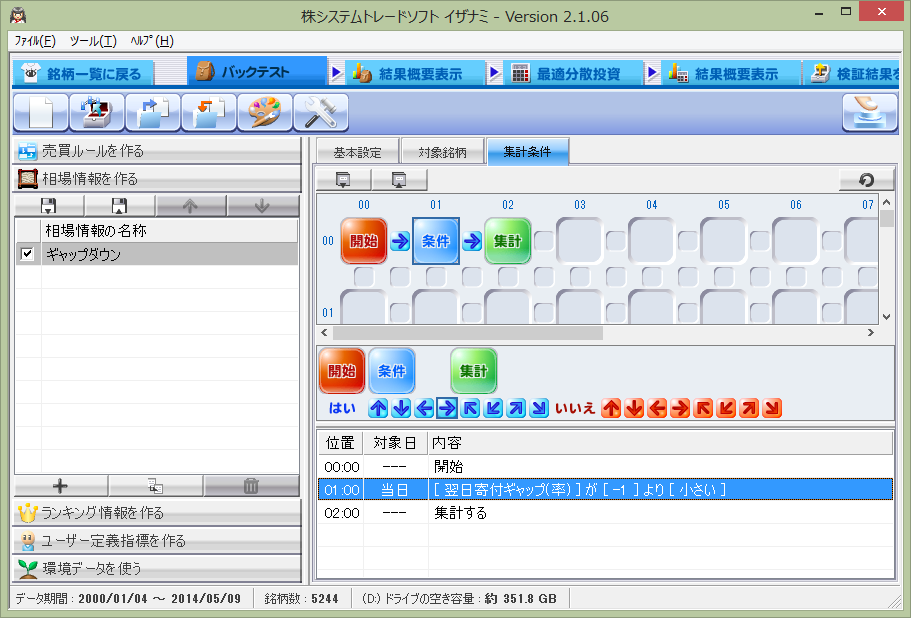Click the new blank document toolbar icon

pyautogui.click(x=41, y=112)
